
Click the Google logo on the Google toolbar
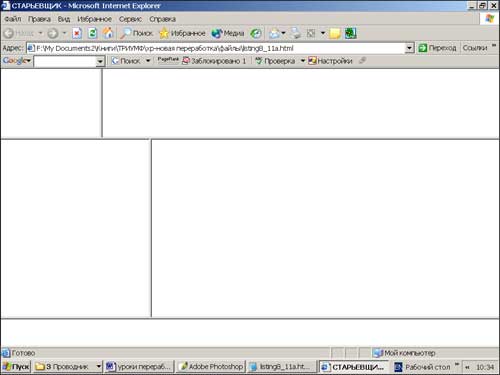click(x=14, y=61)
